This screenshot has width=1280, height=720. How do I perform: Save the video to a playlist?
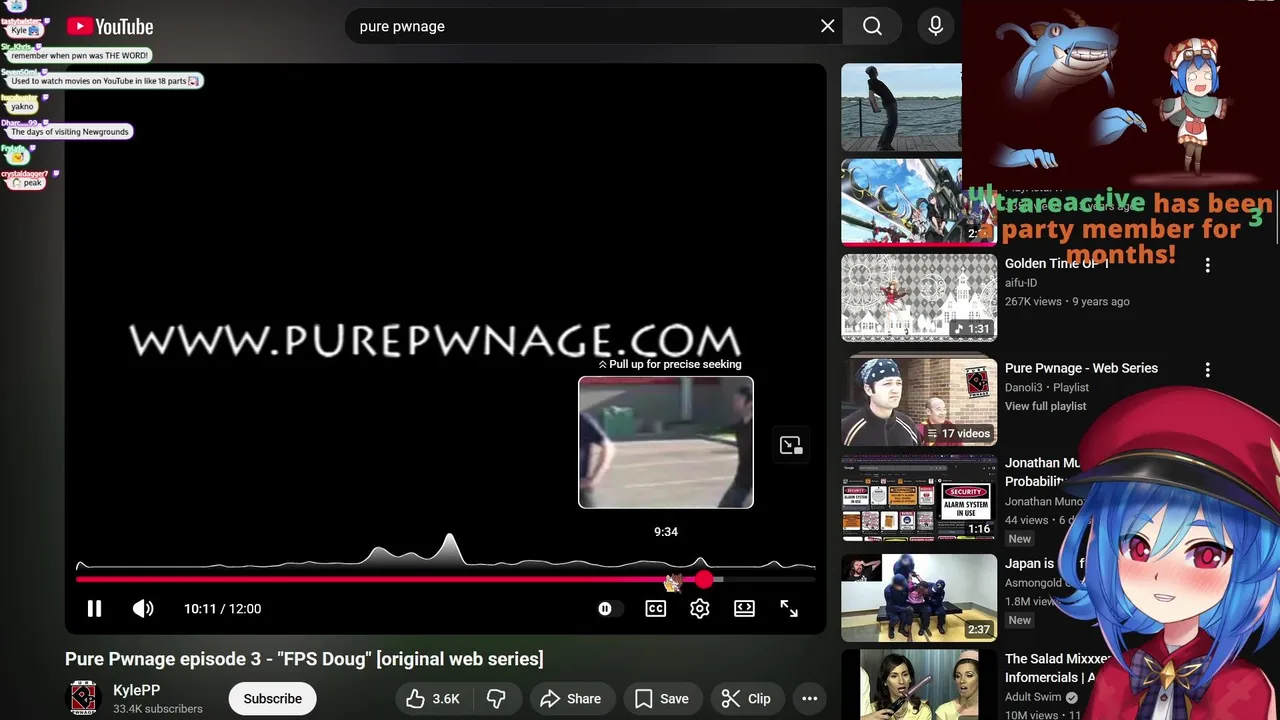coord(662,698)
